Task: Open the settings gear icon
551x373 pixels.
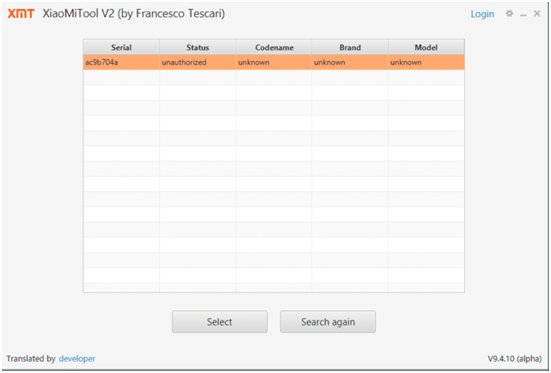Action: pyautogui.click(x=509, y=14)
